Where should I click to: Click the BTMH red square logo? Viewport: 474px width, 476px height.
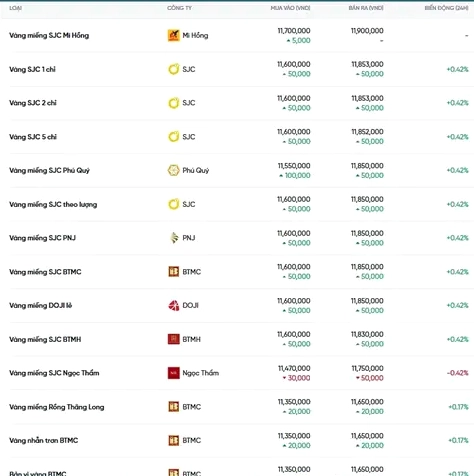coord(173,339)
